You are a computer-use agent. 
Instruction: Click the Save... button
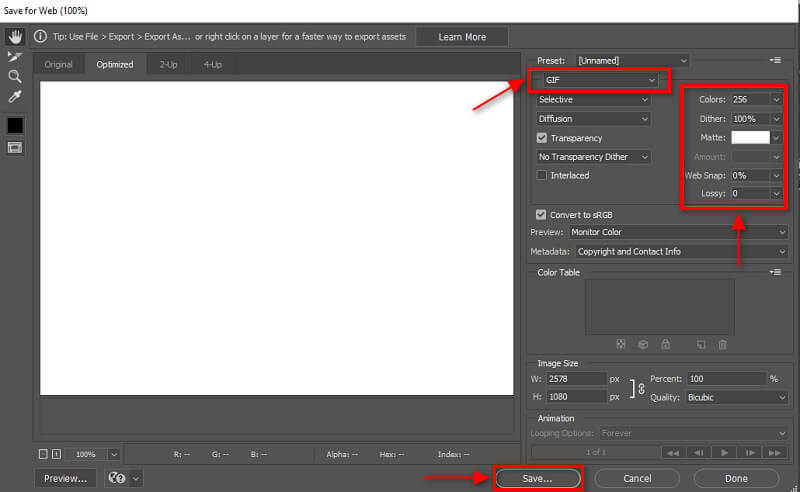click(x=538, y=478)
